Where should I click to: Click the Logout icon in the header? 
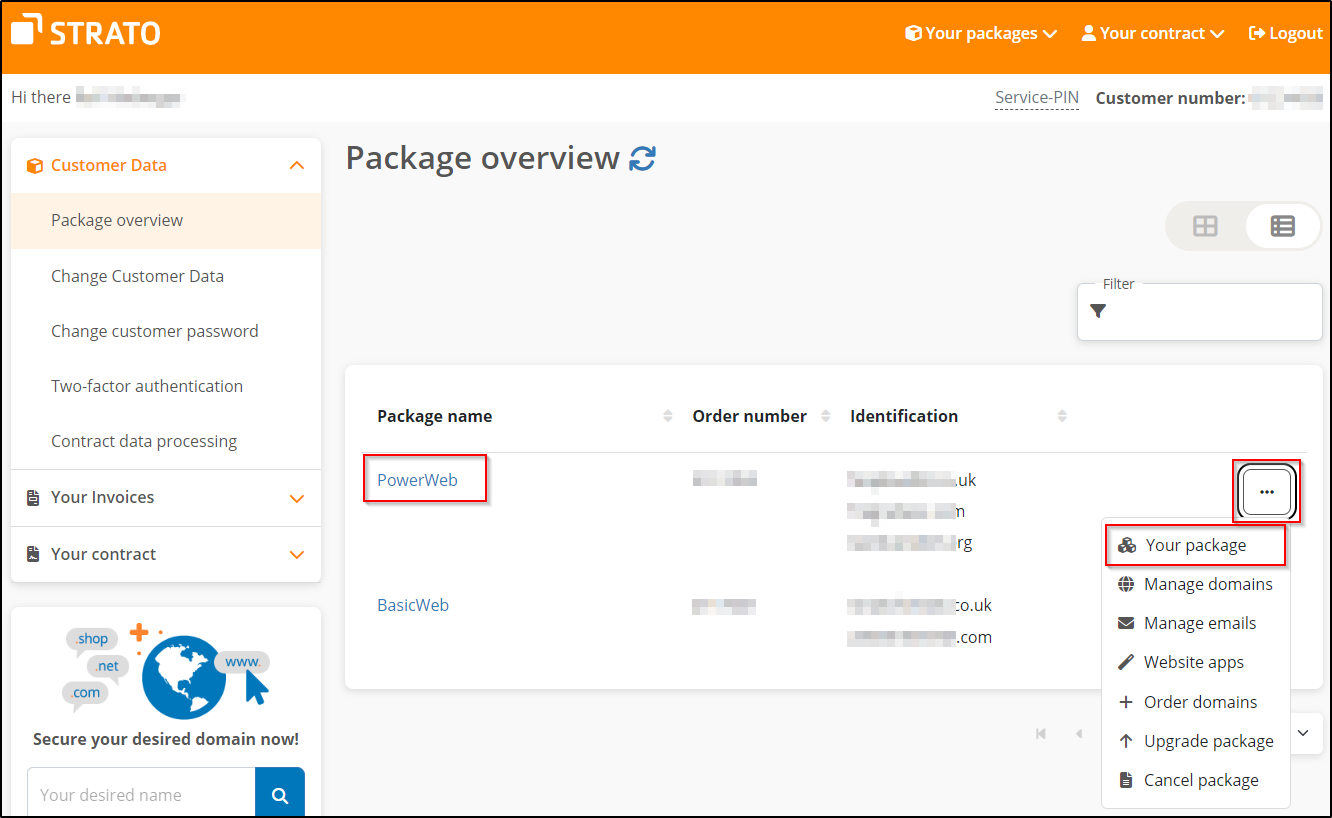pos(1255,32)
